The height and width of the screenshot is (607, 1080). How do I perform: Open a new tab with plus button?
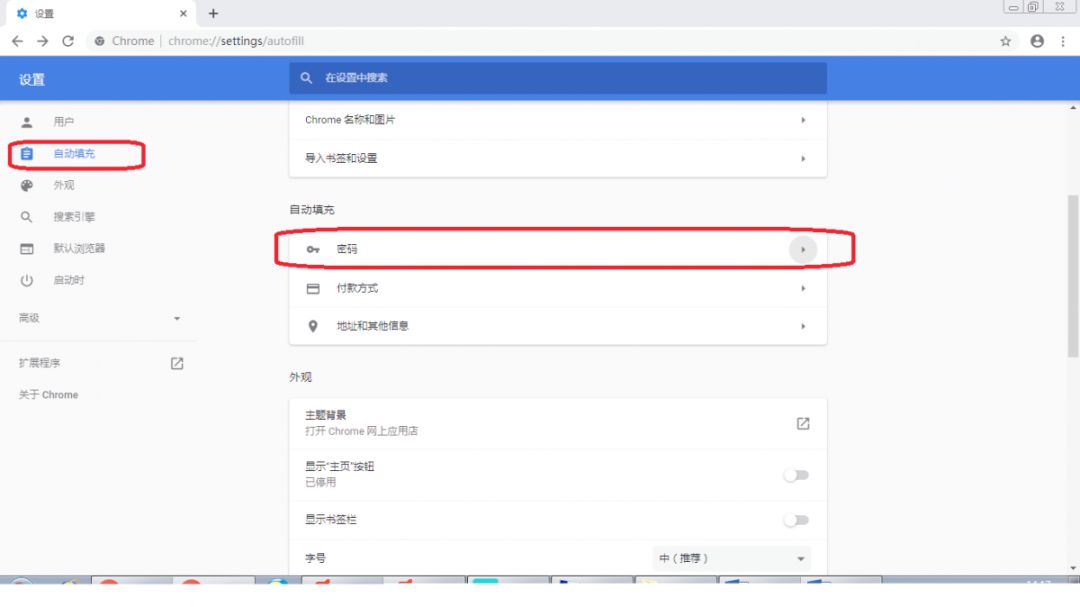214,14
